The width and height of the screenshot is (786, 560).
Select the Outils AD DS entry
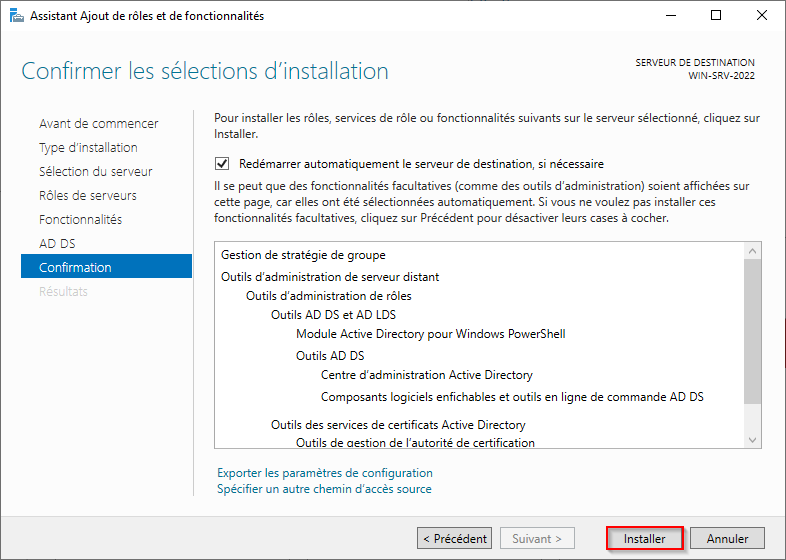pyautogui.click(x=330, y=356)
